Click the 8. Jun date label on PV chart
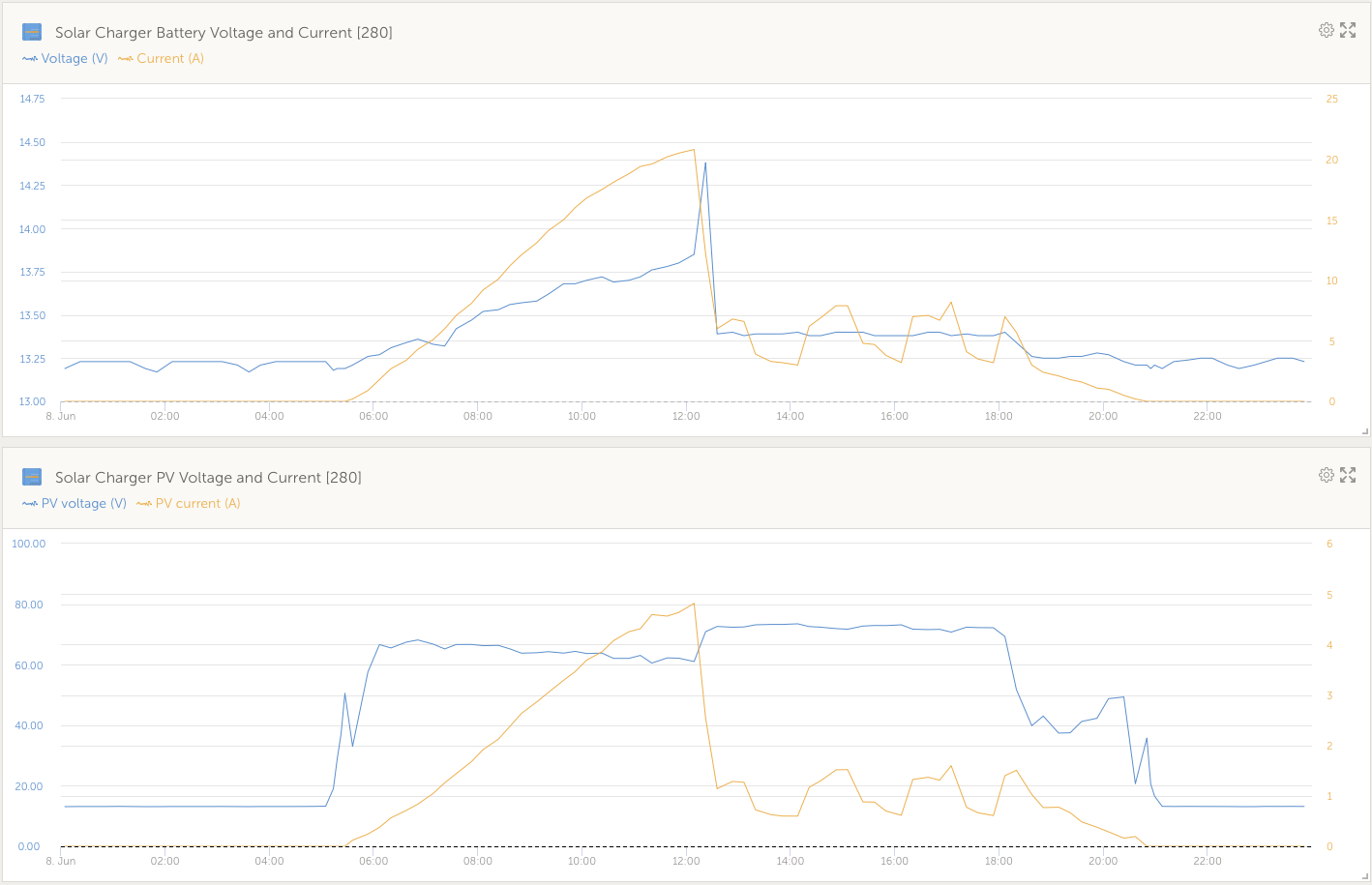Screen dimensions: 1372x885 pos(61,861)
